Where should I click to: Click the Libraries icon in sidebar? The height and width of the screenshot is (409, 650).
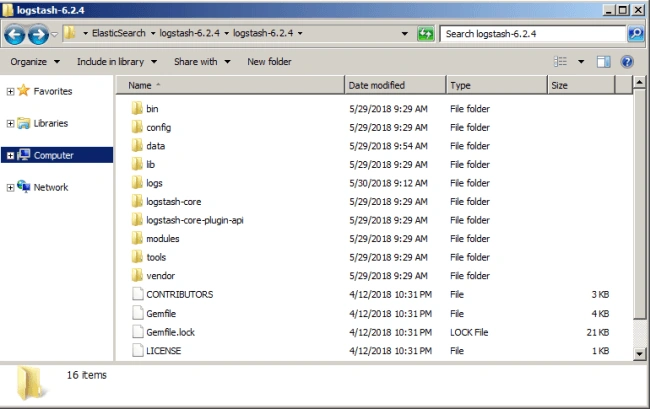coord(24,123)
